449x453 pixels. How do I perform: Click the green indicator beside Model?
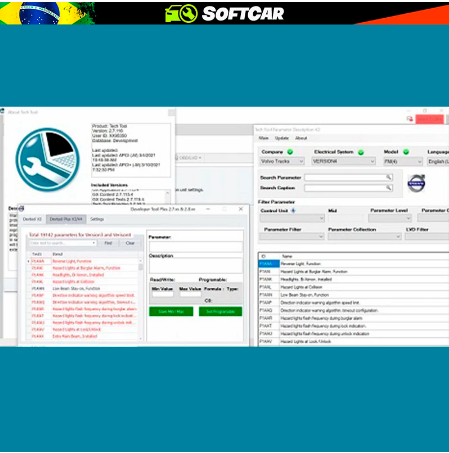coord(406,152)
